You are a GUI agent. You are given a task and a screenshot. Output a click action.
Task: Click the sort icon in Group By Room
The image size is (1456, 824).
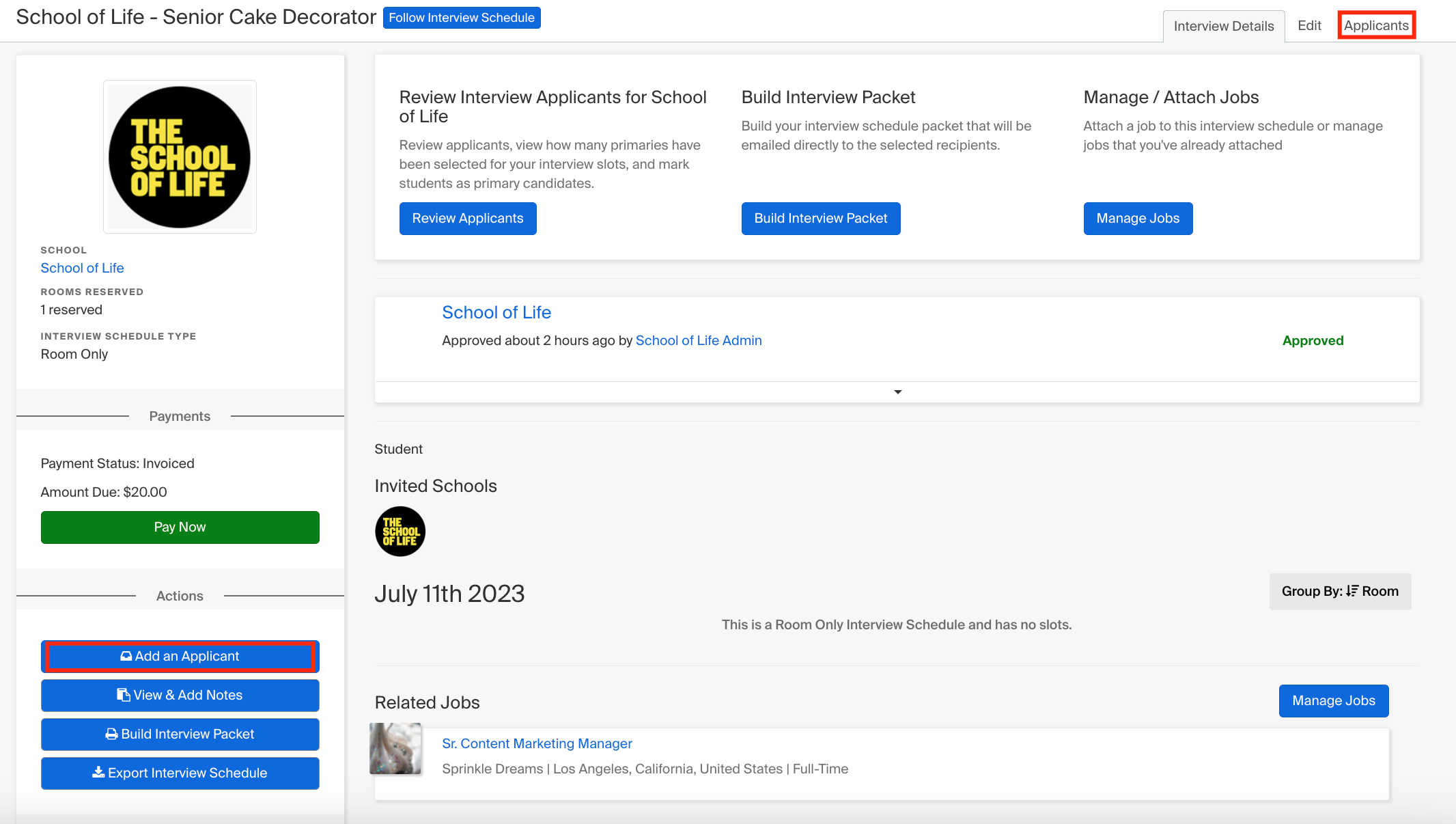[1352, 591]
